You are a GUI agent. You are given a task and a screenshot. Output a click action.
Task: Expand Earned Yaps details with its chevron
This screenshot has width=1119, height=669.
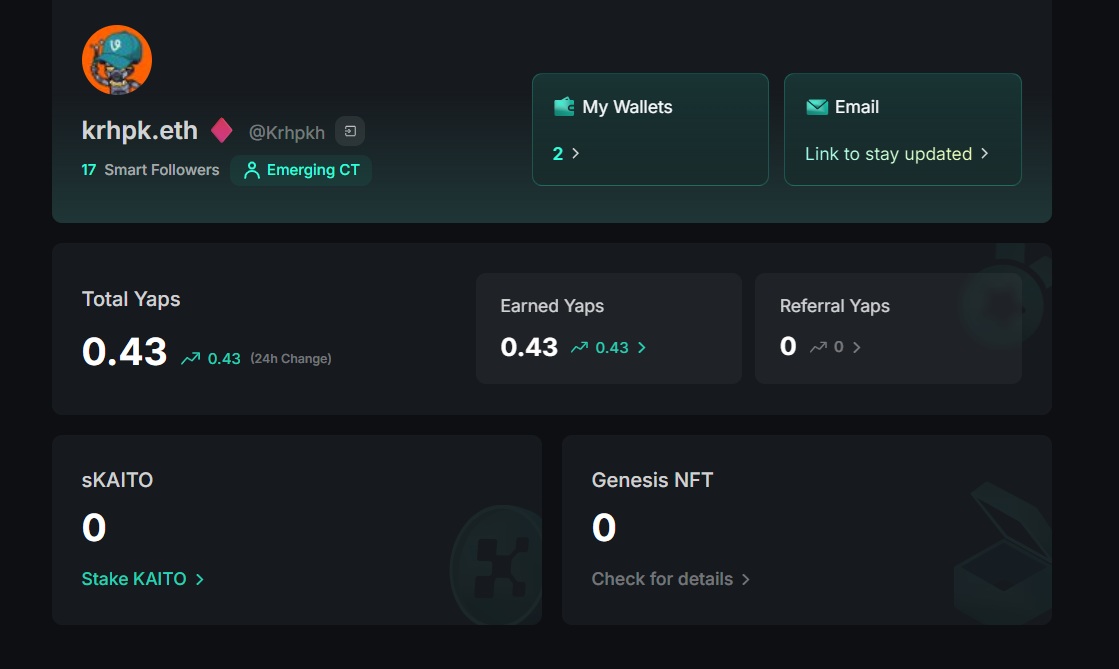click(641, 347)
